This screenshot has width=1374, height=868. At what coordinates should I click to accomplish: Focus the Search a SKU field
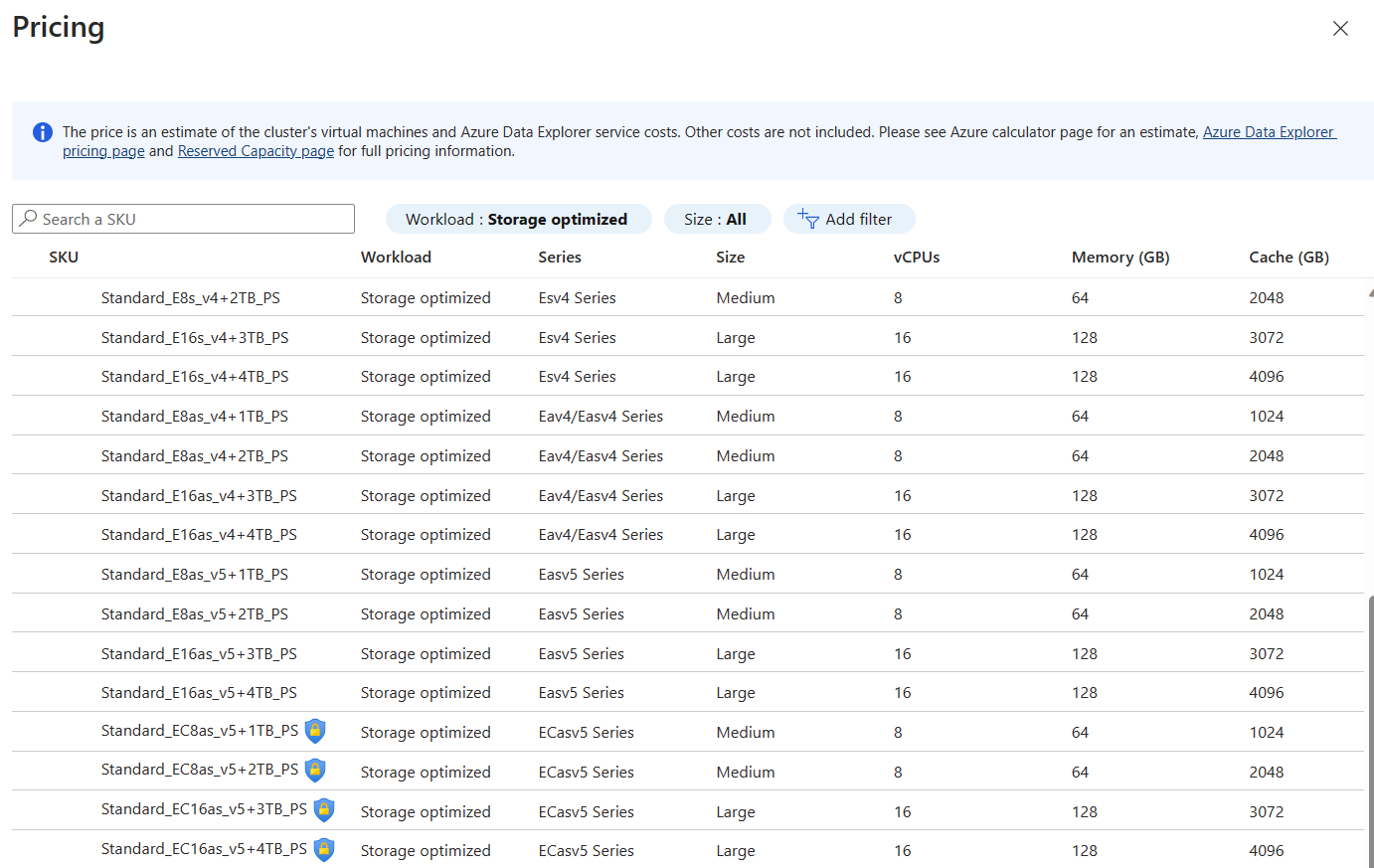[183, 219]
